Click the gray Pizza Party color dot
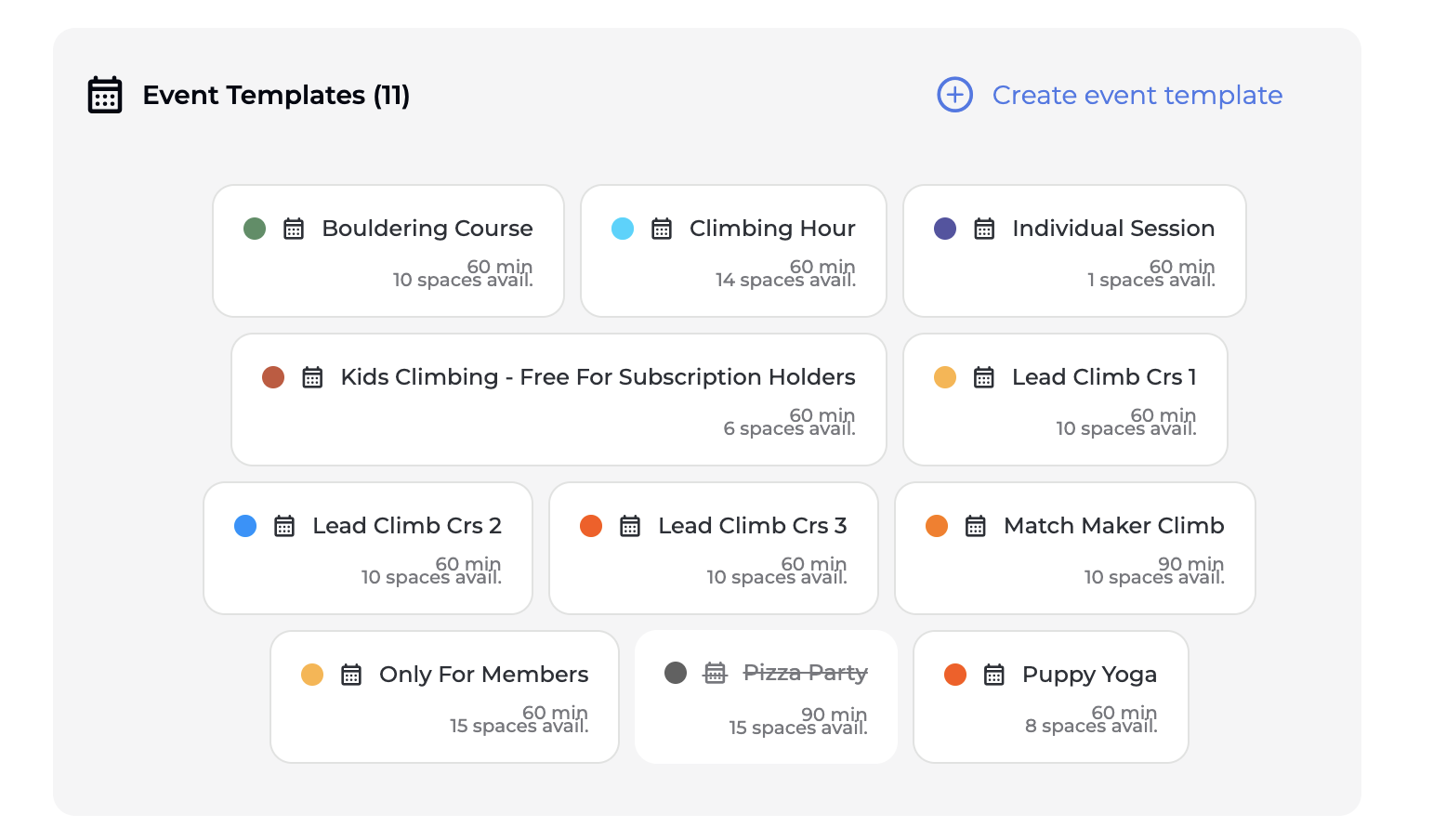Viewport: 1433px width, 840px height. click(676, 673)
